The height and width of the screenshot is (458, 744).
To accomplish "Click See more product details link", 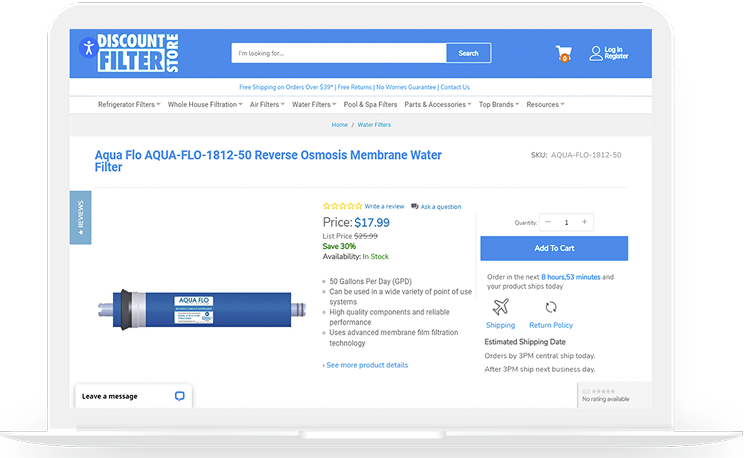I will 367,365.
